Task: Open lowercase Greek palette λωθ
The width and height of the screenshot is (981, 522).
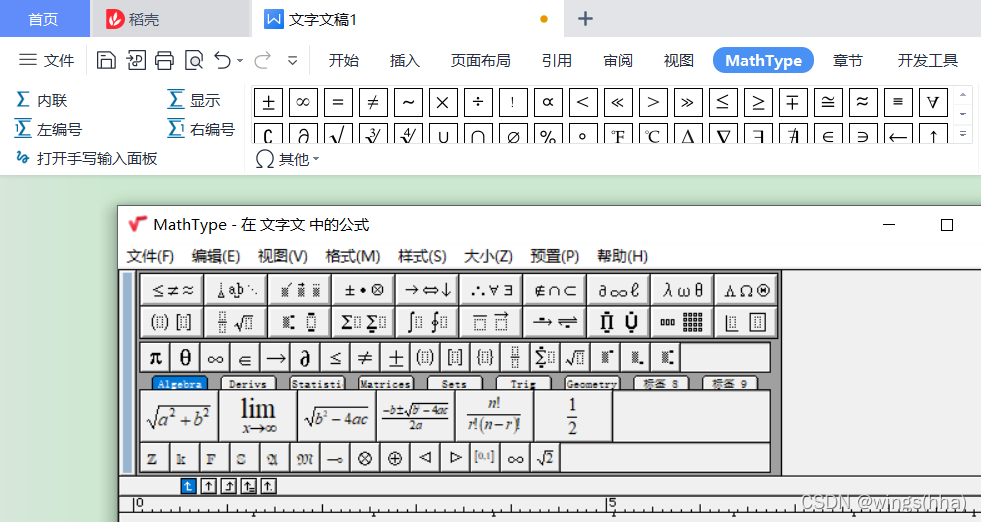Action: 682,290
